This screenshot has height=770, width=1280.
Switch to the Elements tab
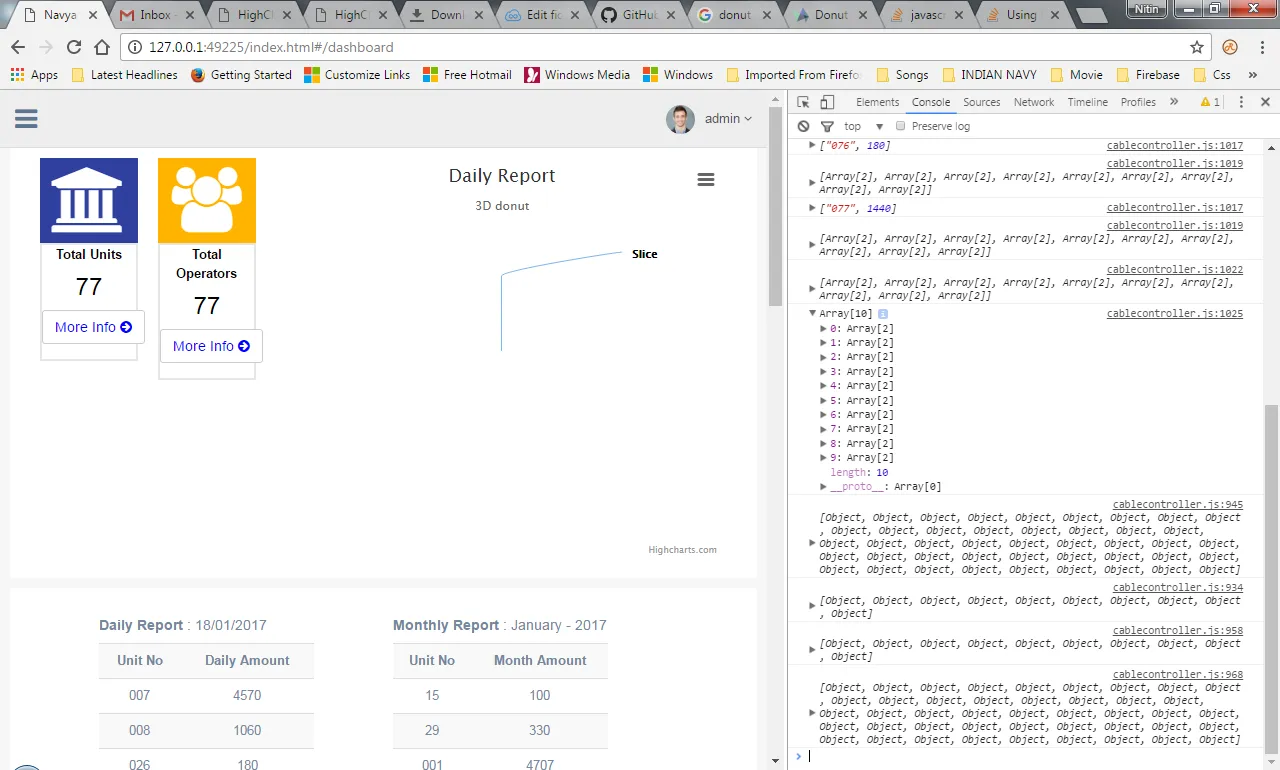(878, 102)
